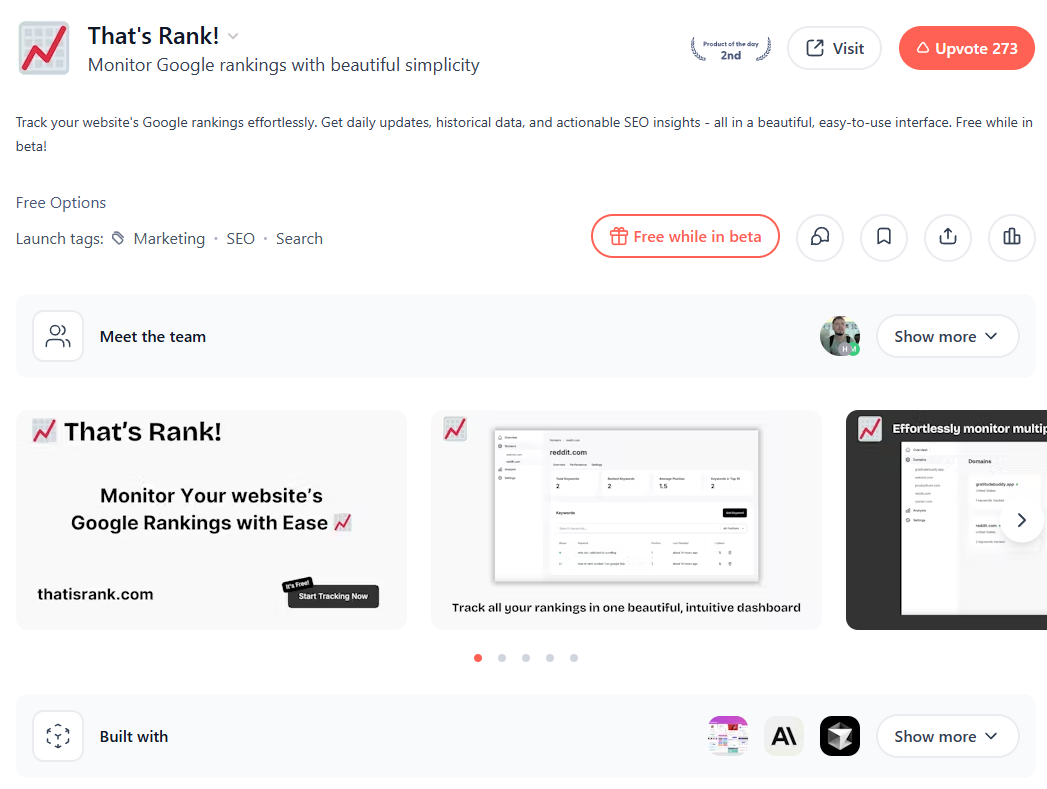Viewport: 1047px width, 789px height.
Task: Open the comments speech bubble icon
Action: tap(820, 237)
